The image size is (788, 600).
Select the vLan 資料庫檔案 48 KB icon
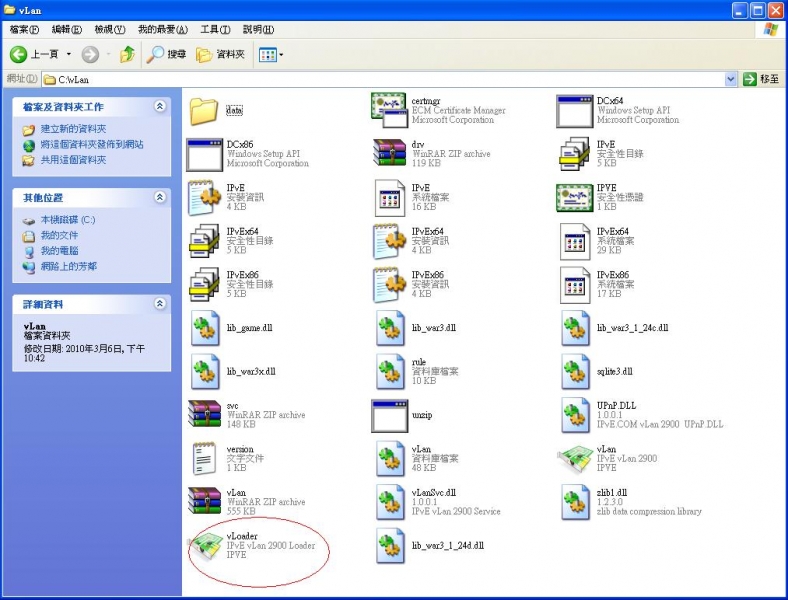tap(390, 459)
